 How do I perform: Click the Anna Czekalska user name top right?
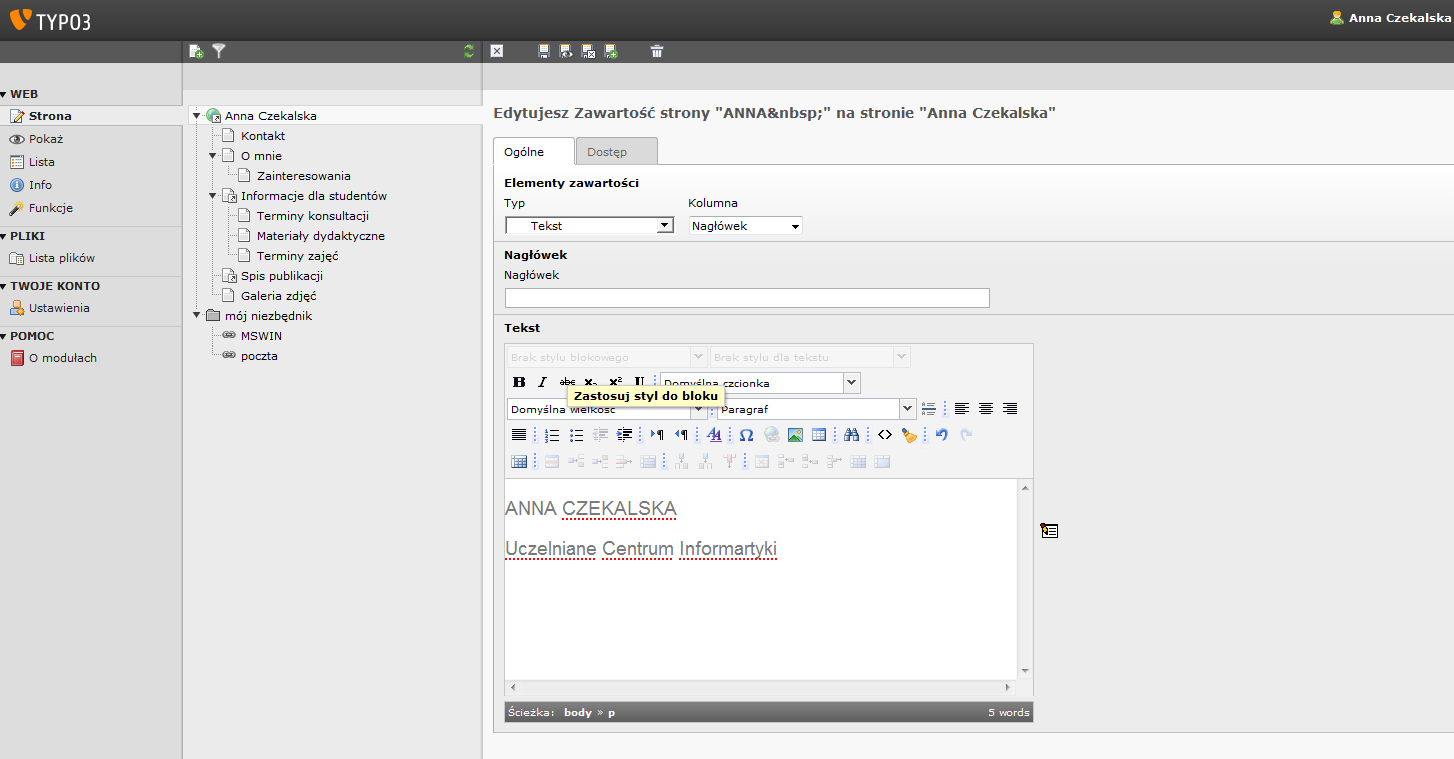pos(1399,18)
